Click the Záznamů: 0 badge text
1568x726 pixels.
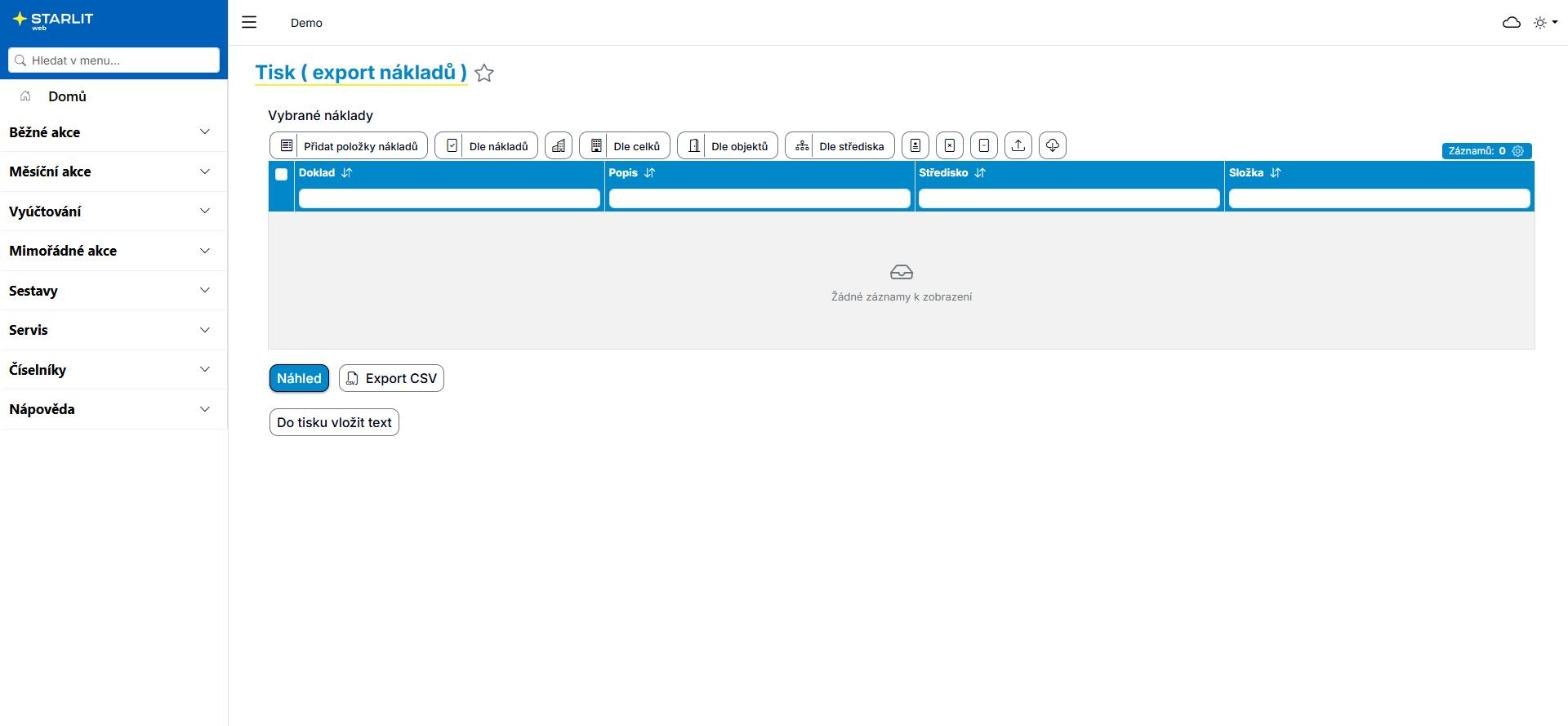pyautogui.click(x=1477, y=151)
